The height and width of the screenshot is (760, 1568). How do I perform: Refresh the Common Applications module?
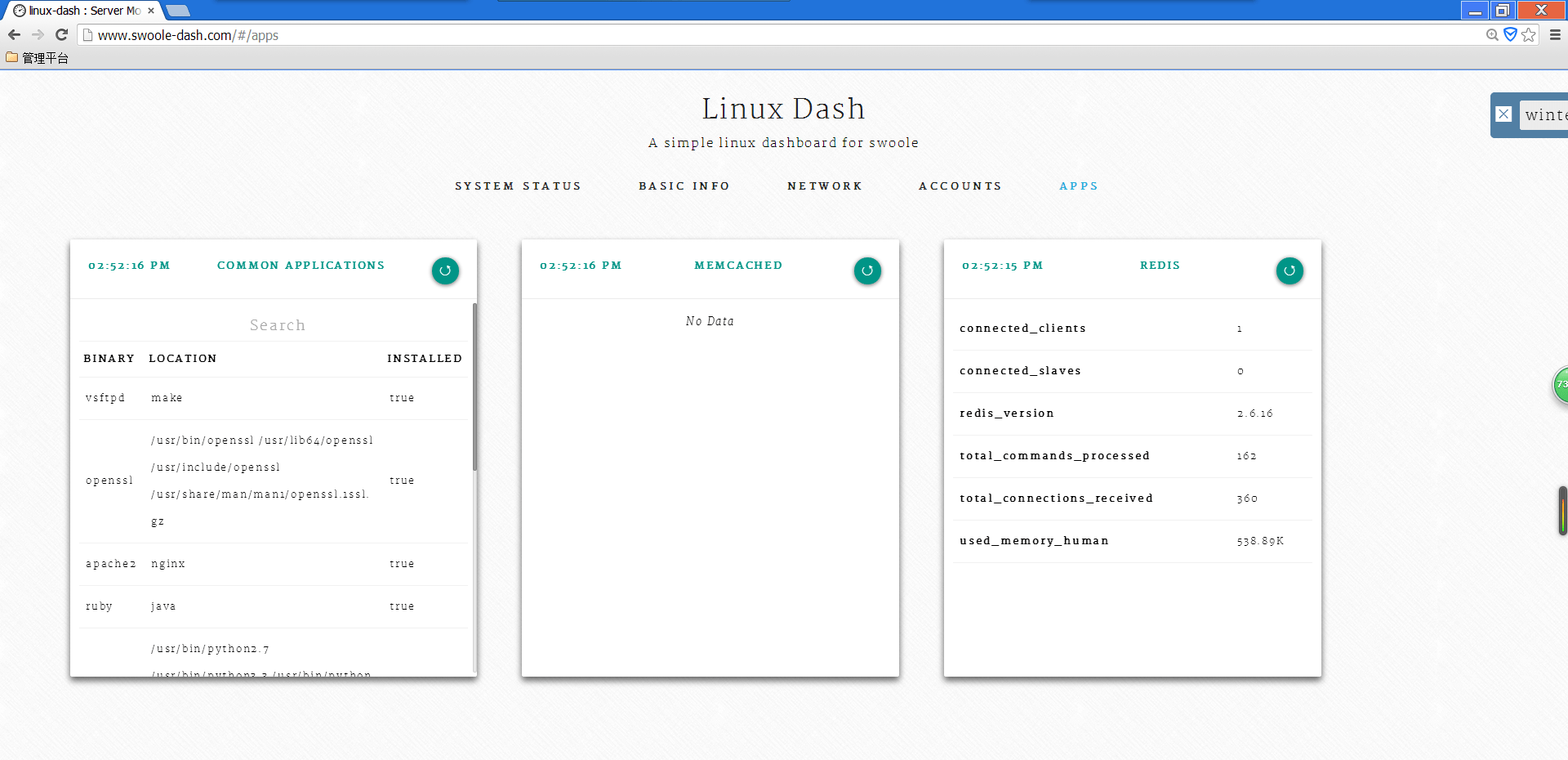445,270
